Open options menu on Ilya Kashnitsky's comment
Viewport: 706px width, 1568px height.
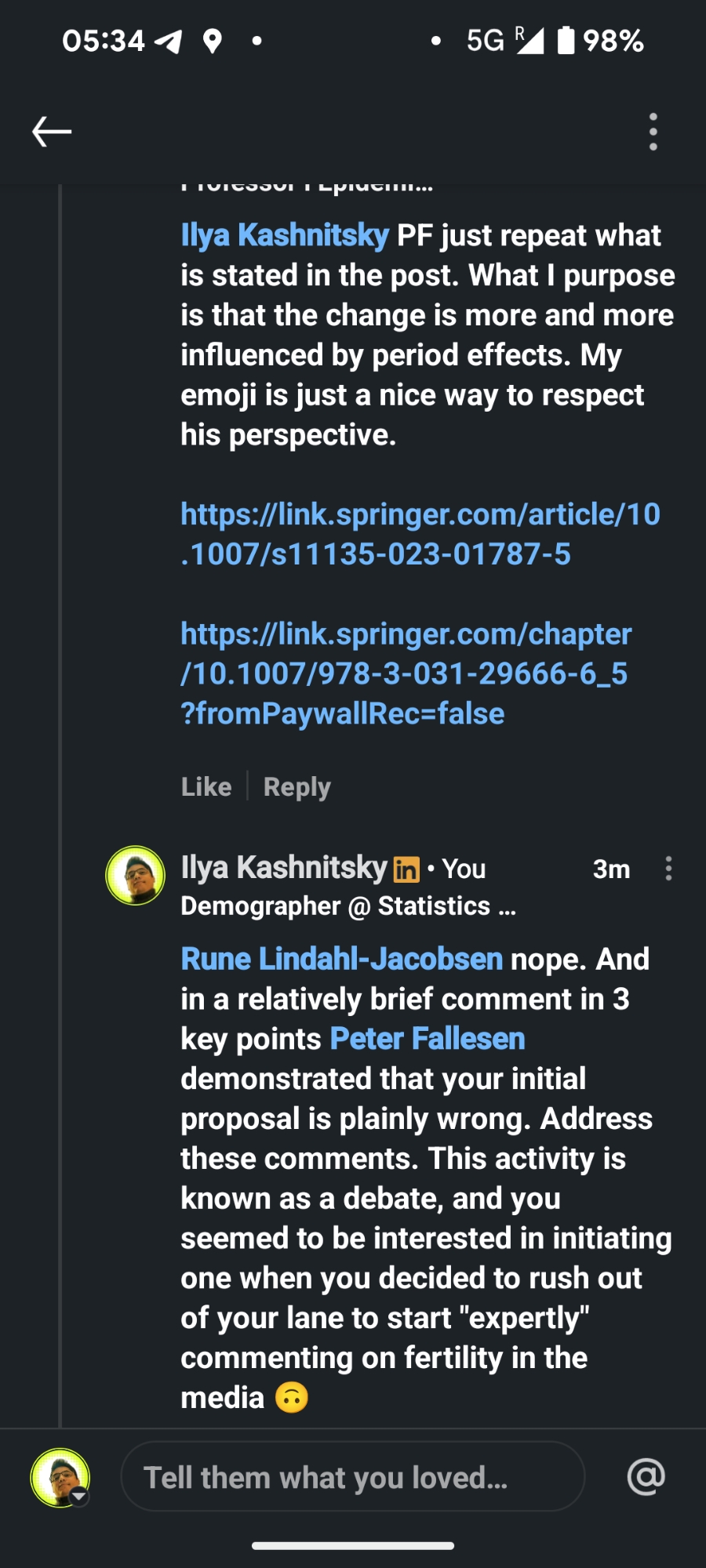pos(668,869)
